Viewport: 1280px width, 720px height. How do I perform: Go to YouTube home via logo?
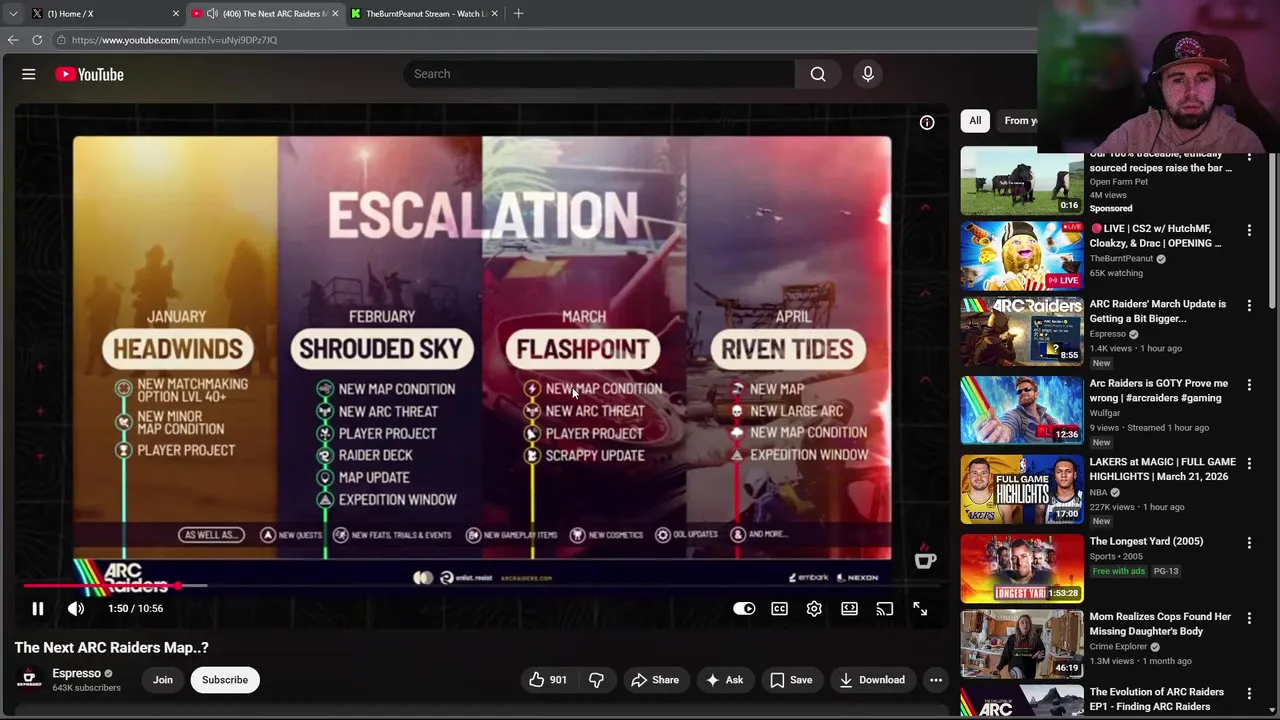[x=89, y=74]
